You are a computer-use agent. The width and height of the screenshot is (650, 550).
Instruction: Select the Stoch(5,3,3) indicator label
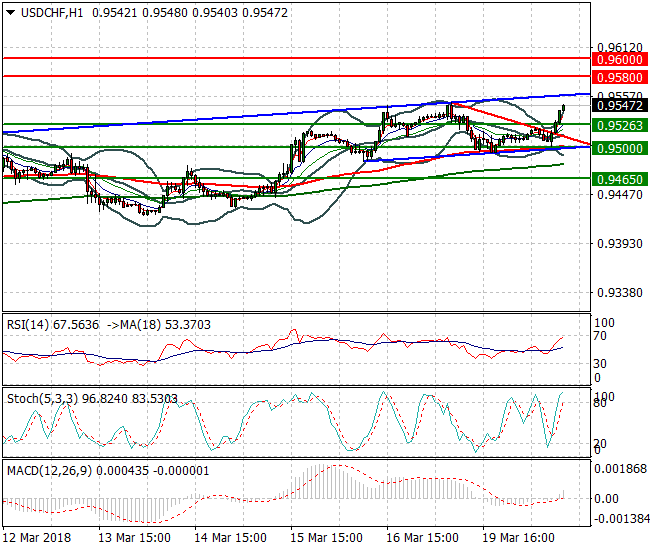pos(42,399)
